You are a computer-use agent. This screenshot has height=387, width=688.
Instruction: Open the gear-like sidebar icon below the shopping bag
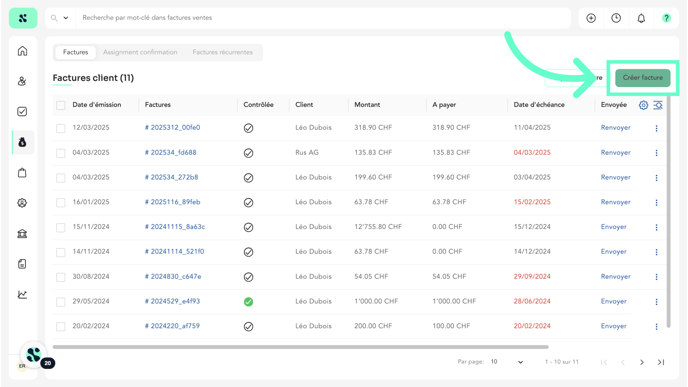(x=22, y=203)
